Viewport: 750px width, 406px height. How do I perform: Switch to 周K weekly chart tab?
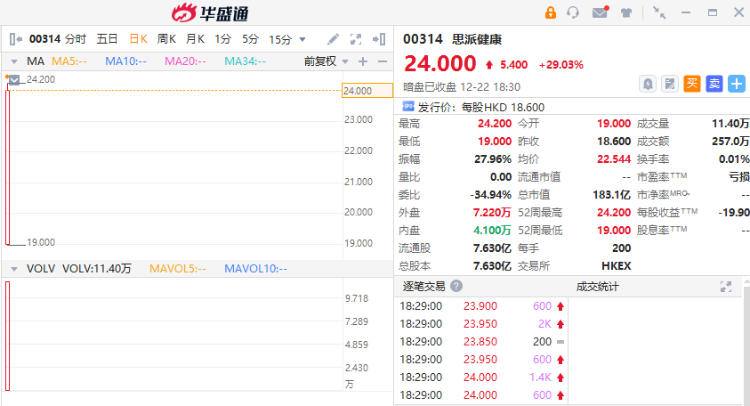[166, 39]
